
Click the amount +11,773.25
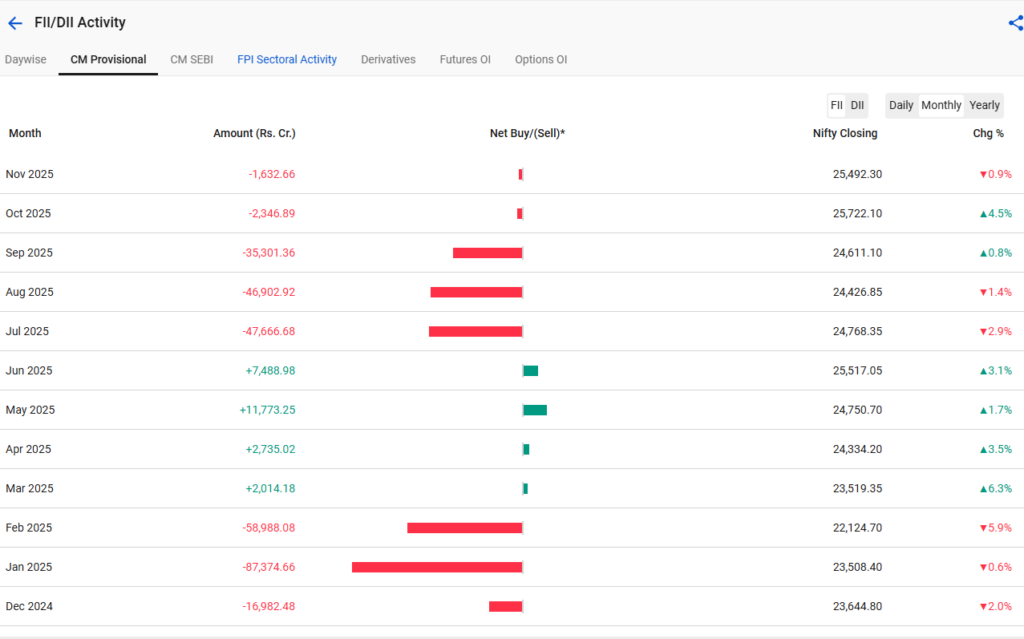pos(267,410)
